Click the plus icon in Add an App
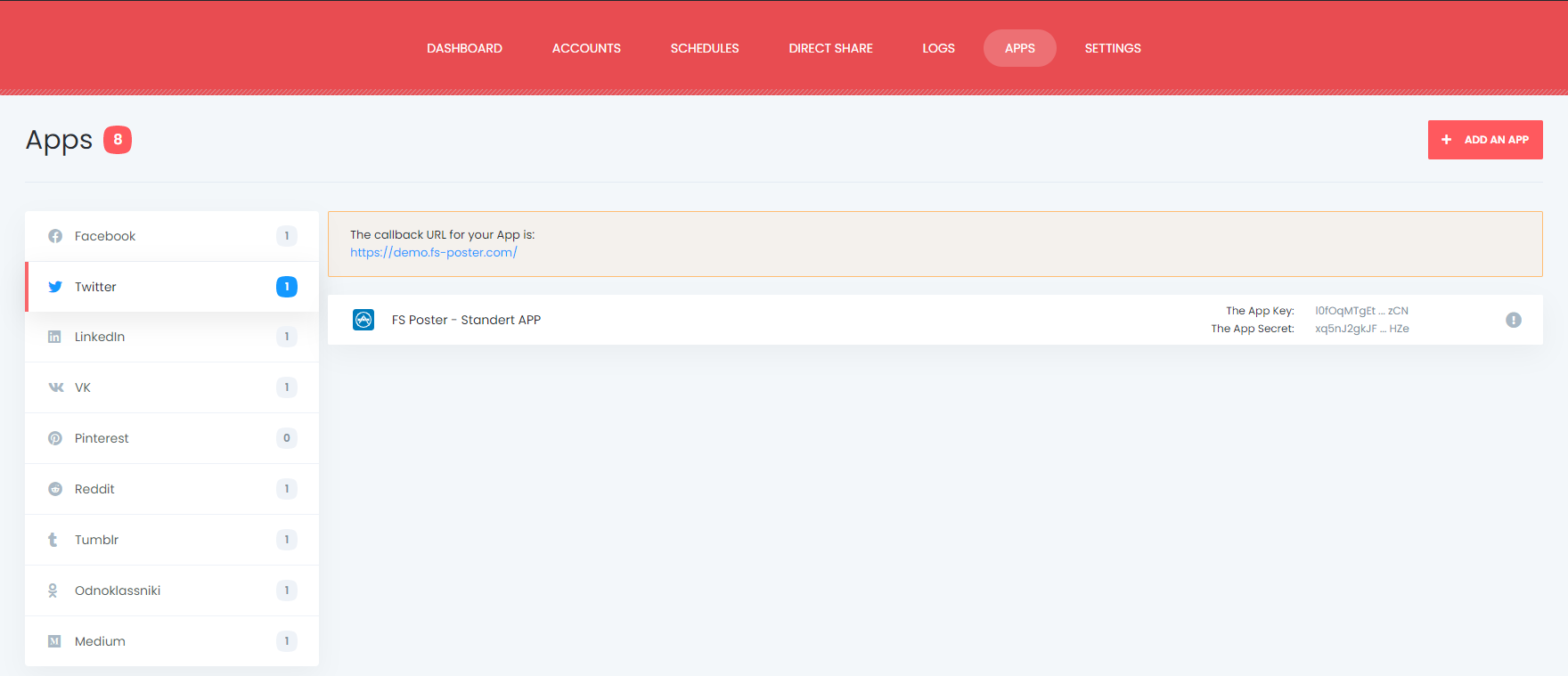 click(1447, 140)
